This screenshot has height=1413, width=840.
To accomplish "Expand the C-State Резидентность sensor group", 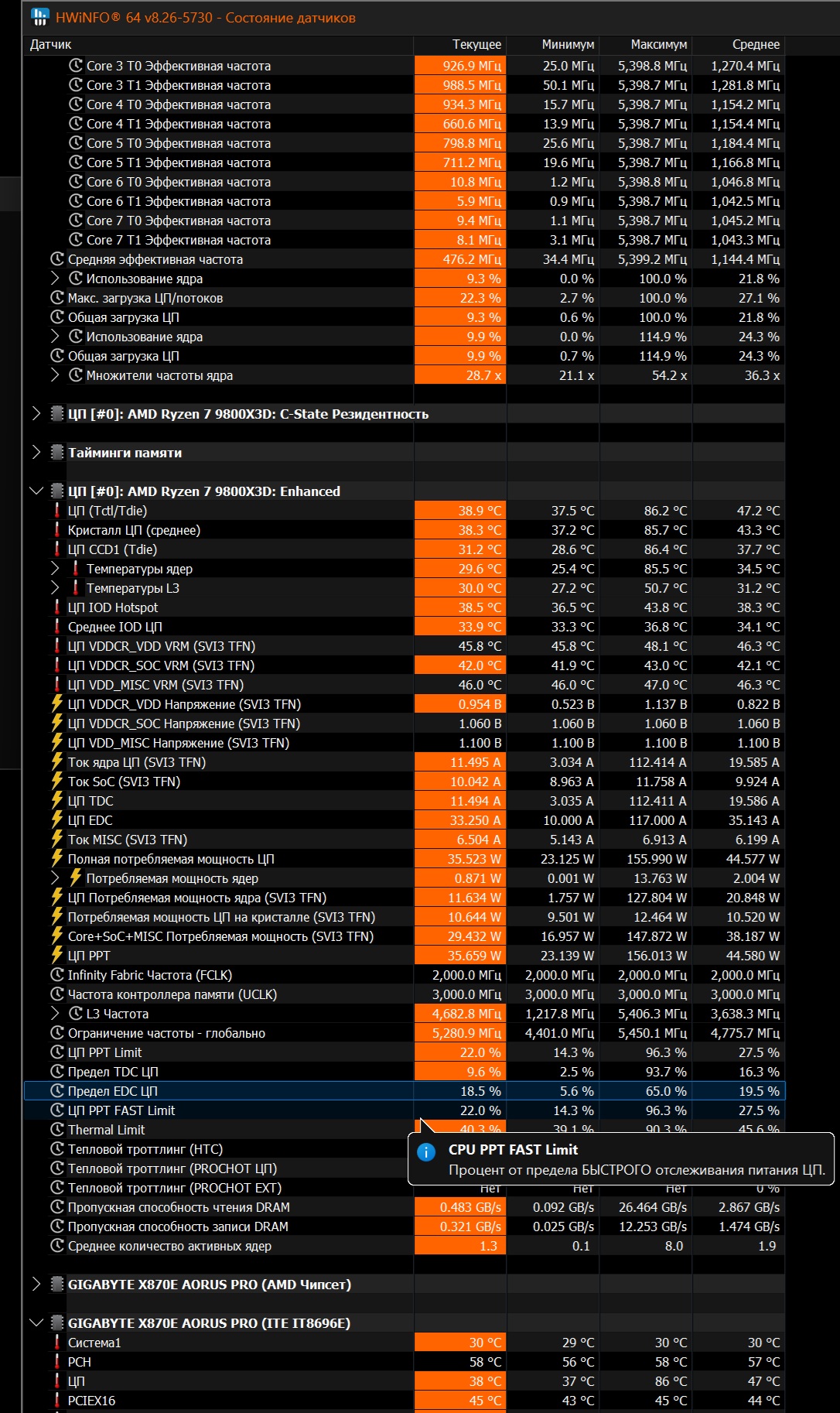I will click(36, 414).
